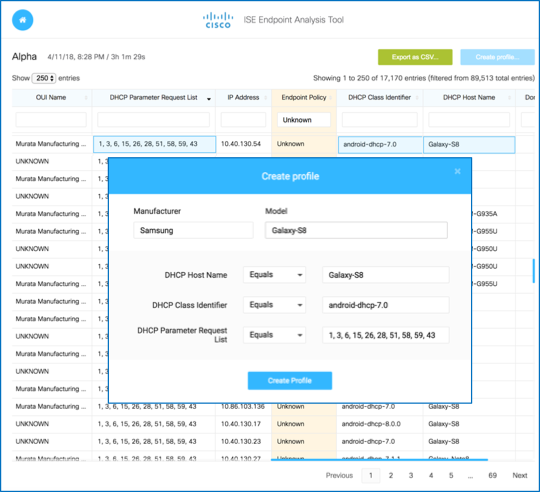This screenshot has width=540, height=492.
Task: Click IP address 10.86.103.136
Action: pyautogui.click(x=242, y=407)
